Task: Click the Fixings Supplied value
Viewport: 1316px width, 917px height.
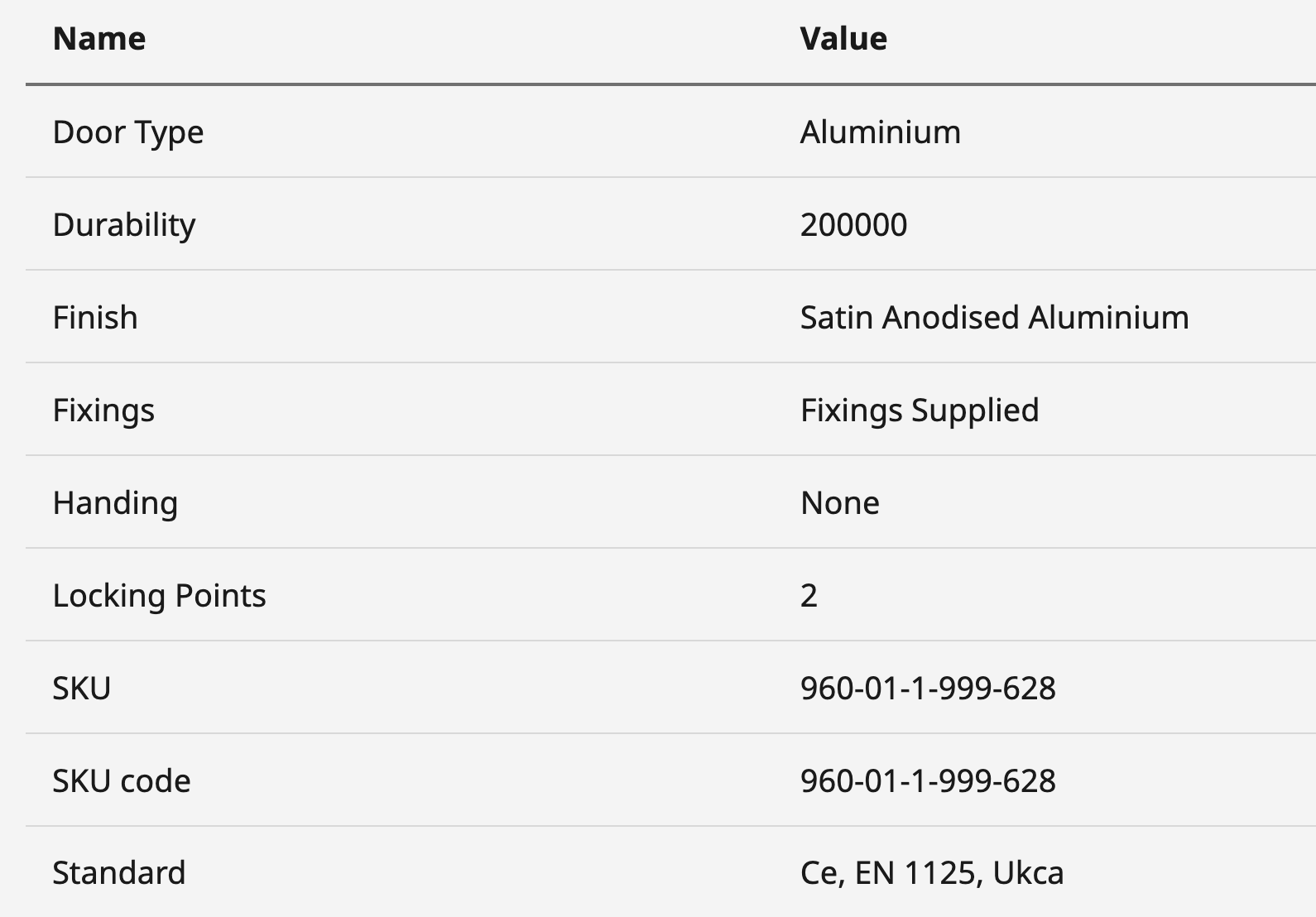Action: pos(920,410)
